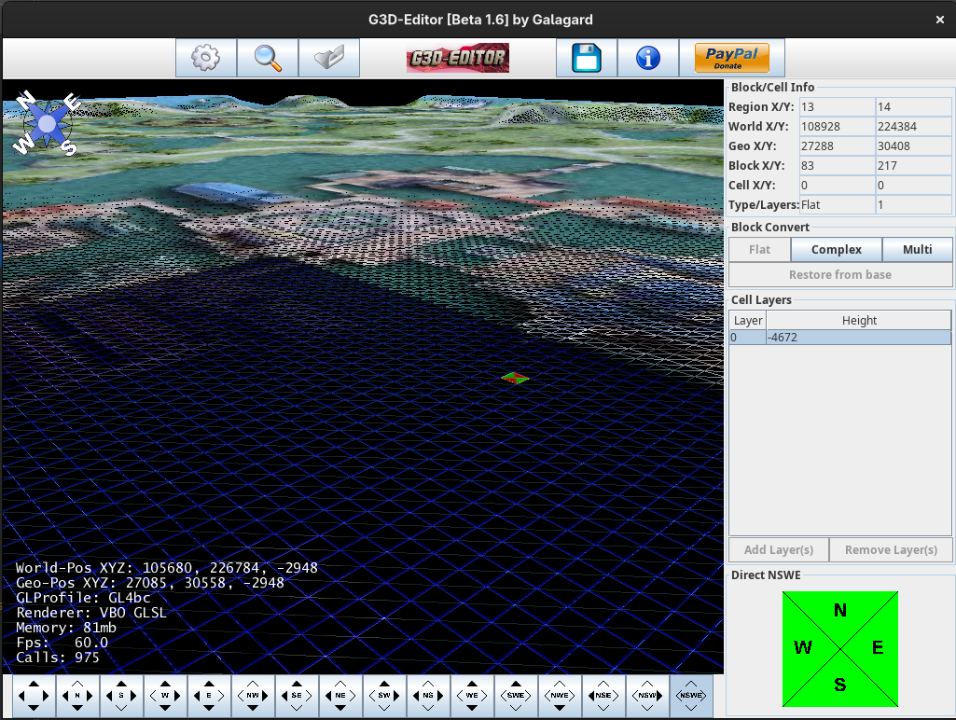Click the Add Layer(s) button
This screenshot has width=956, height=720.
pos(778,549)
